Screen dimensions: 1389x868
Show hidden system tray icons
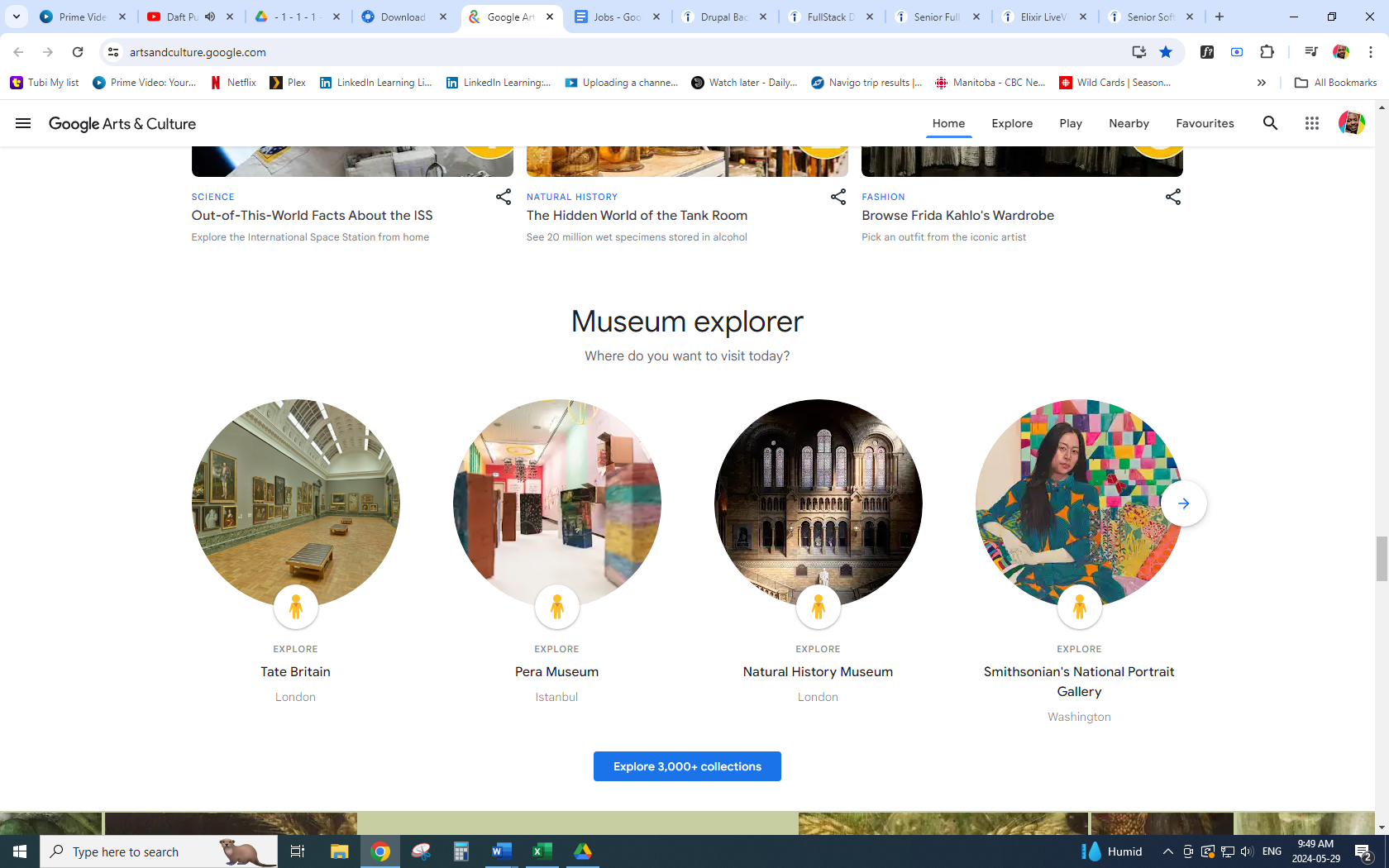pos(1167,851)
